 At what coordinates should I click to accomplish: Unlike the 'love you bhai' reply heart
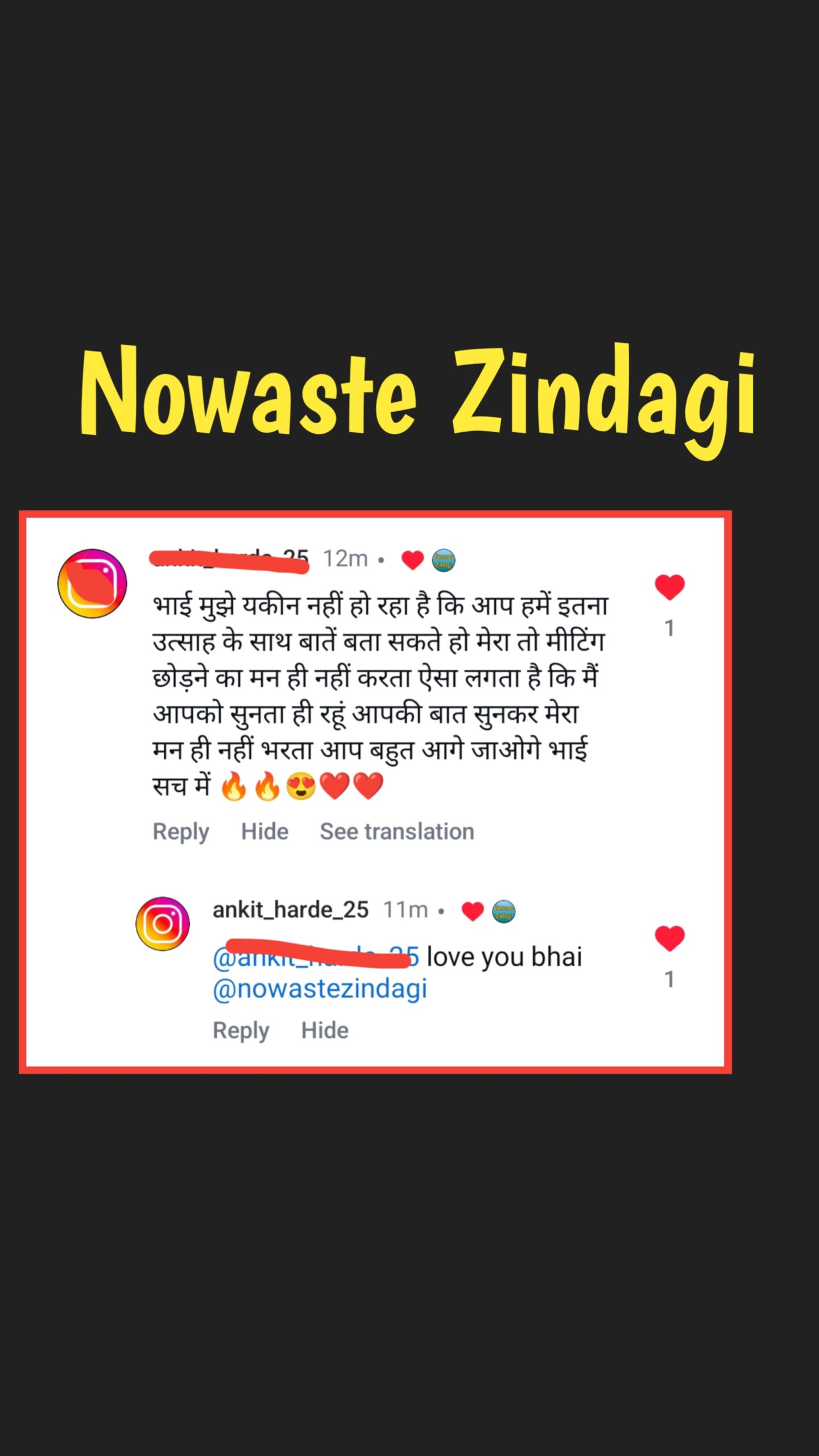point(669,938)
